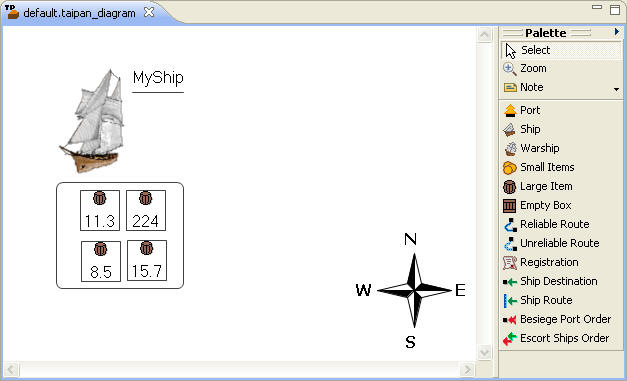Pick the Unreliable Route connection tool
The image size is (627, 381).
560,243
